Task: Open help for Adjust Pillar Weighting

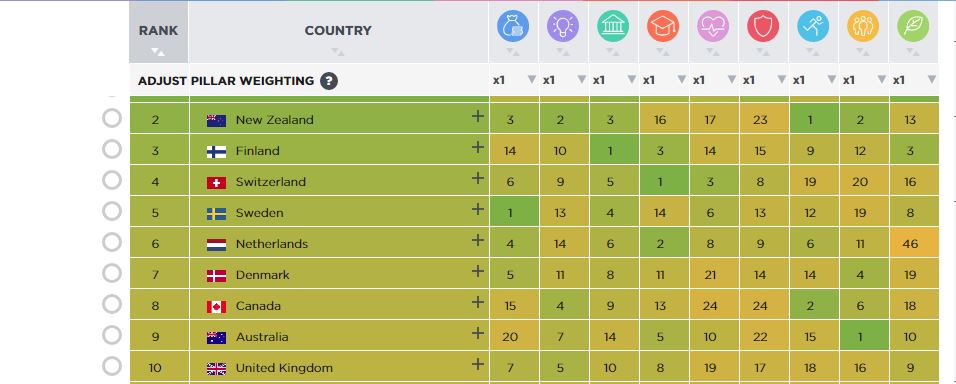Action: (x=329, y=80)
